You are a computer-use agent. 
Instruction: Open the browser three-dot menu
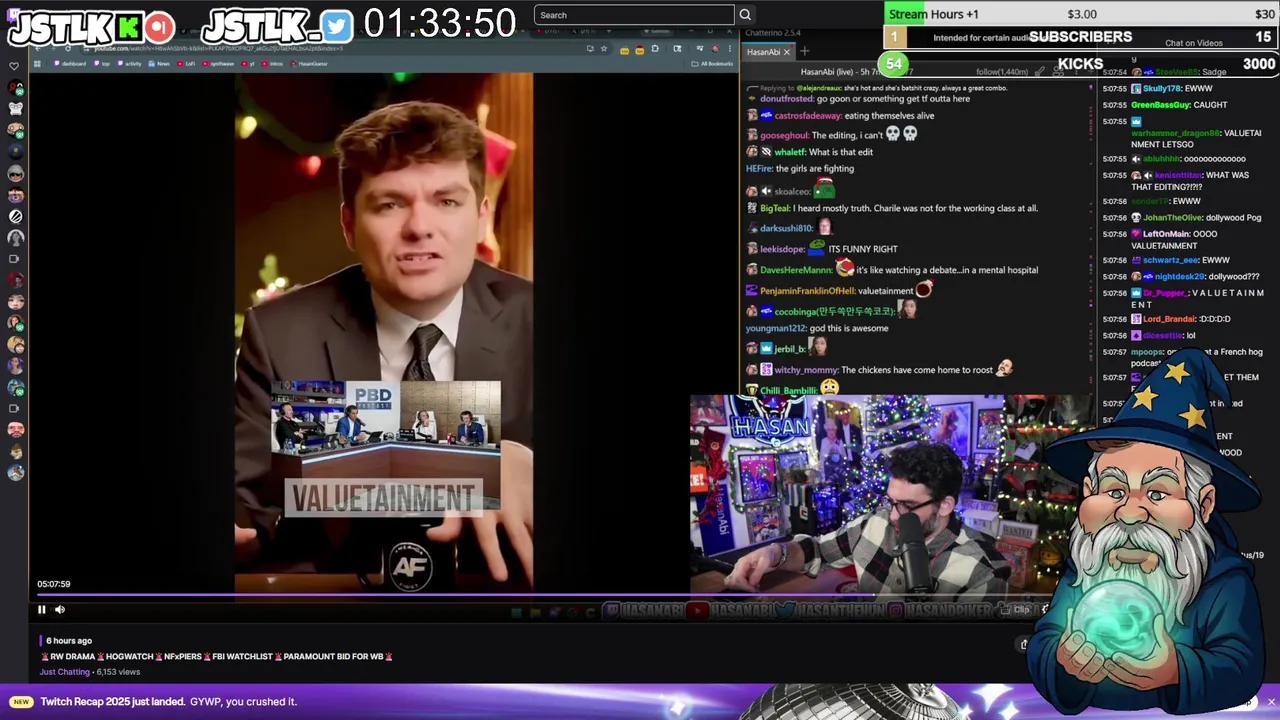click(x=730, y=48)
